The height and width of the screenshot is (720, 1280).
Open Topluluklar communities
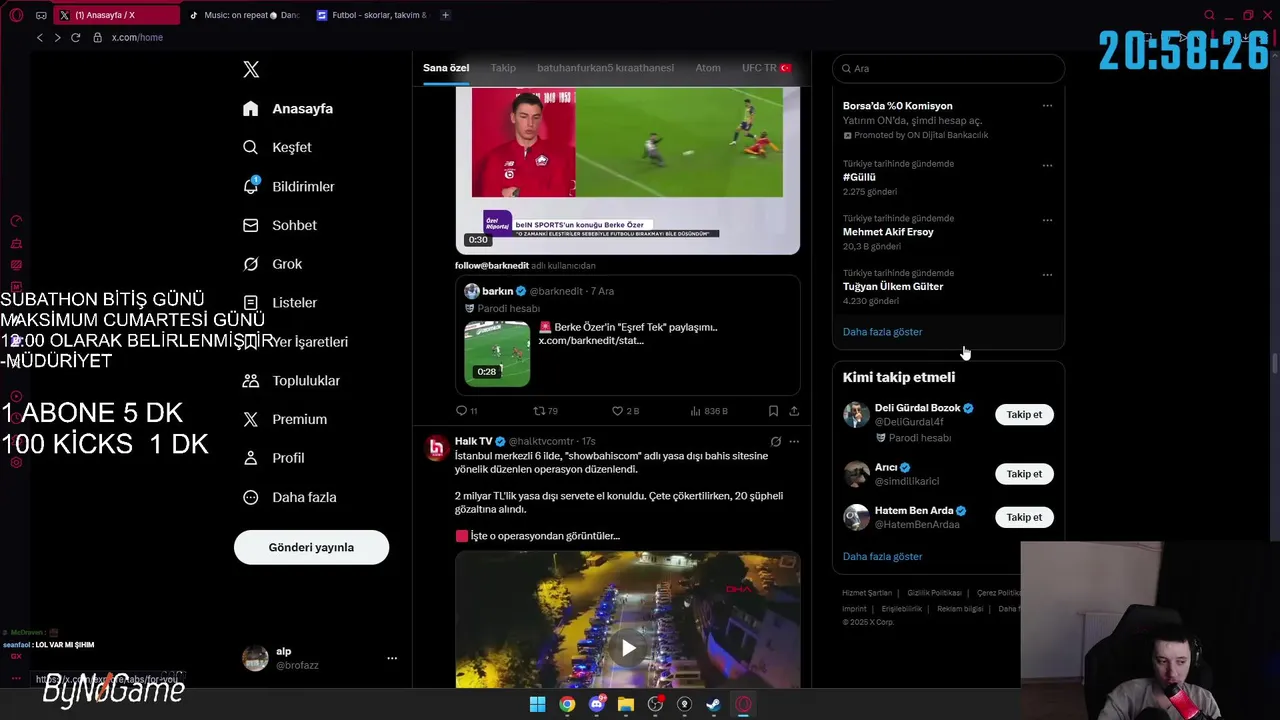coord(291,380)
